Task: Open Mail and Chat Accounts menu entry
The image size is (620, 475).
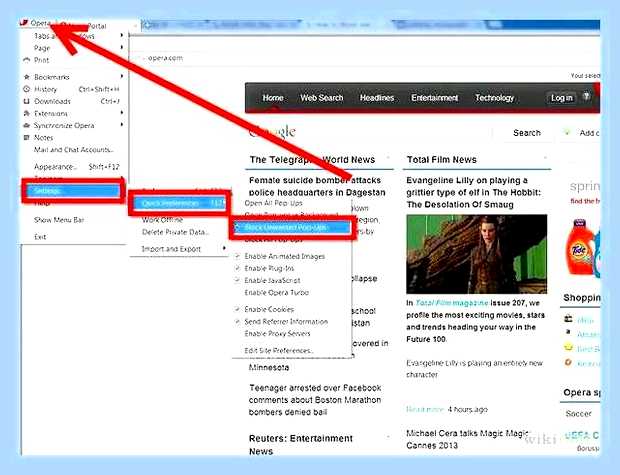Action: 74,150
